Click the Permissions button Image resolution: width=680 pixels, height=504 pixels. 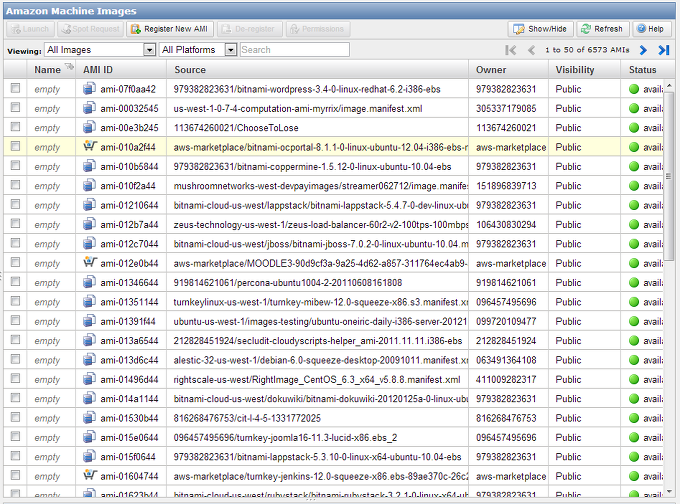pos(318,29)
